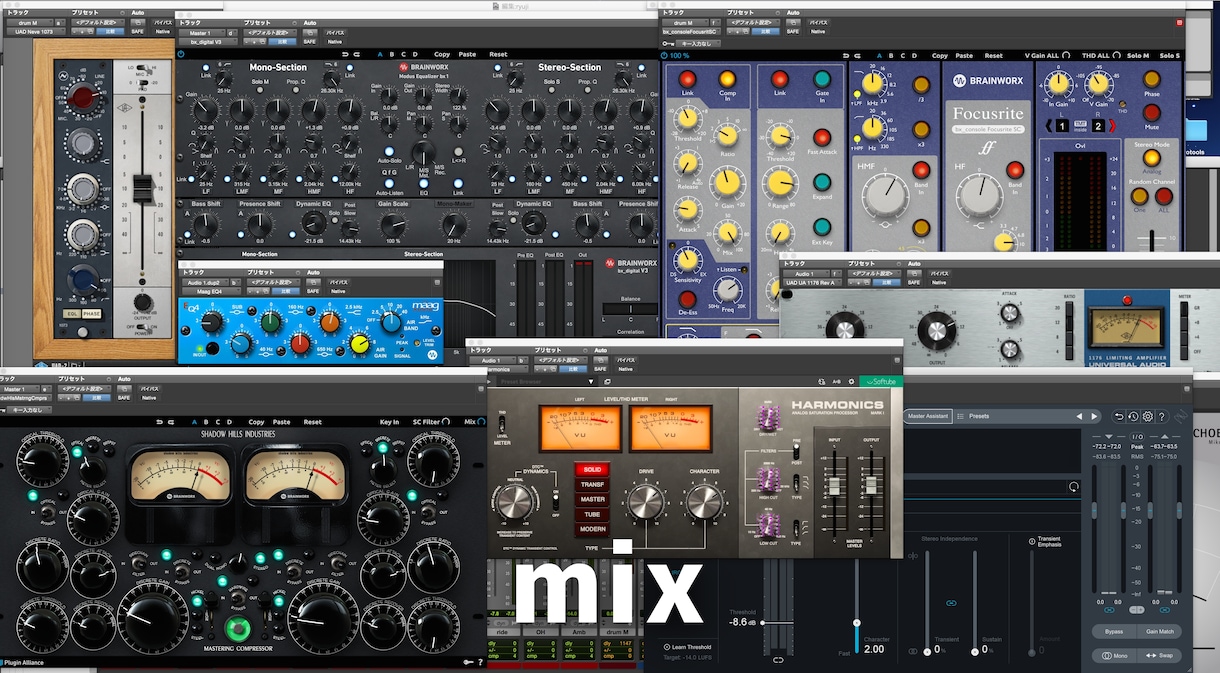The height and width of the screenshot is (673, 1220).
Task: Select settings slot C in Shadow Hills toolbar
Action: pyautogui.click(x=218, y=422)
